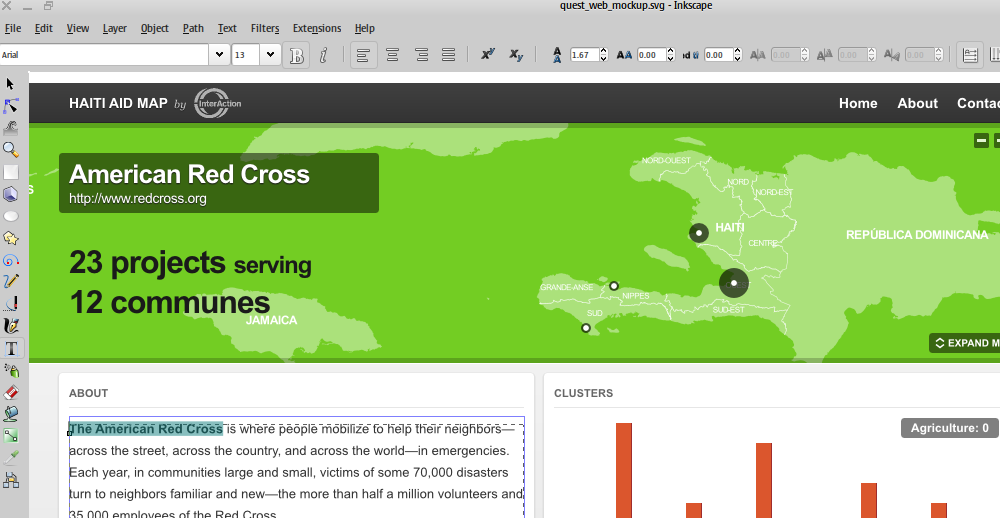Select the Eraser tool
This screenshot has width=1000, height=518.
click(10, 392)
